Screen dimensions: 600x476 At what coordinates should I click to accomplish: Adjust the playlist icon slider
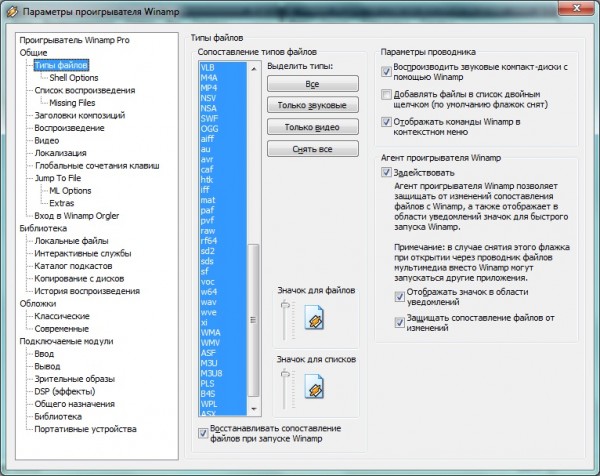pyautogui.click(x=285, y=374)
